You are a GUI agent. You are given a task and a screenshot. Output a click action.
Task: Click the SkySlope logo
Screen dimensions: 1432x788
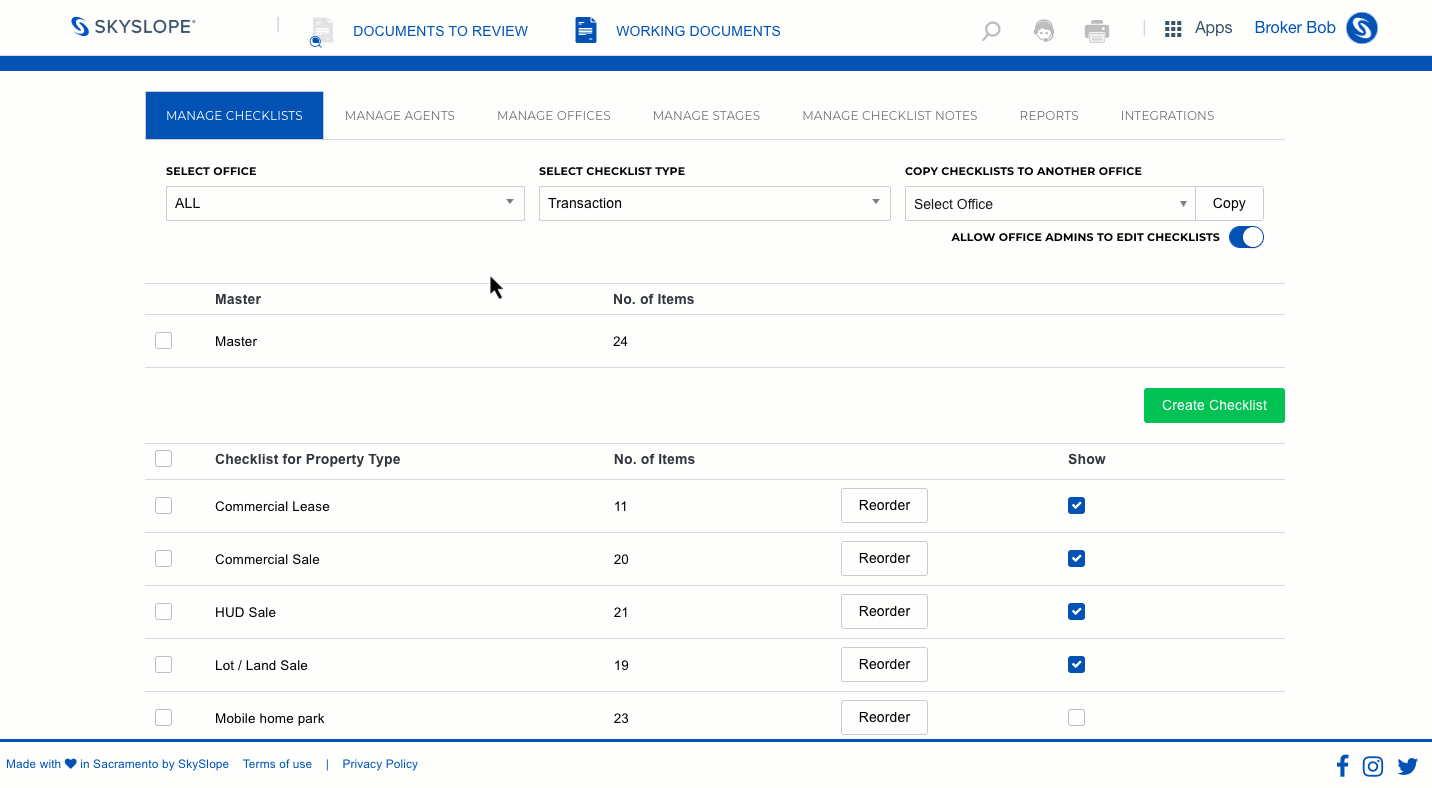coord(133,27)
